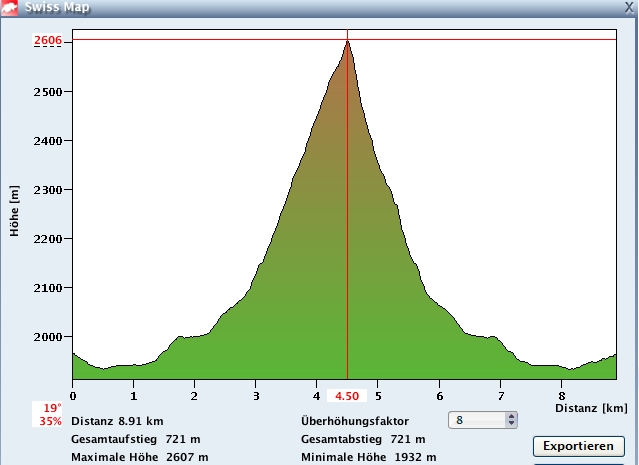The height and width of the screenshot is (465, 639).
Task: Click the 19° slope angle indicator
Action: pyautogui.click(x=52, y=408)
